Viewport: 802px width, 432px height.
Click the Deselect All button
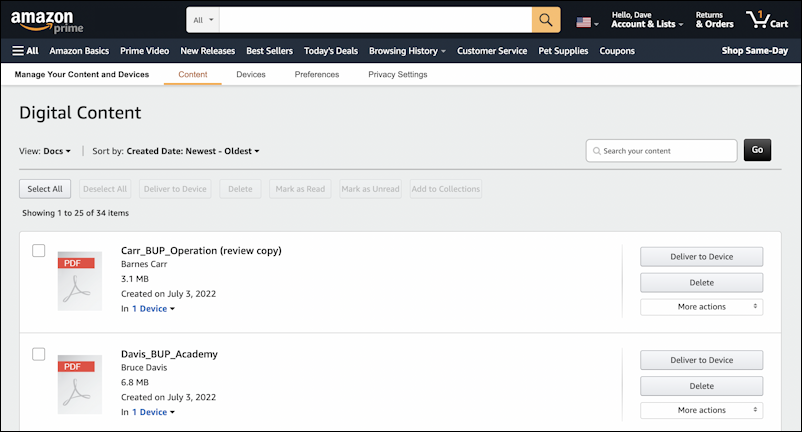(105, 189)
